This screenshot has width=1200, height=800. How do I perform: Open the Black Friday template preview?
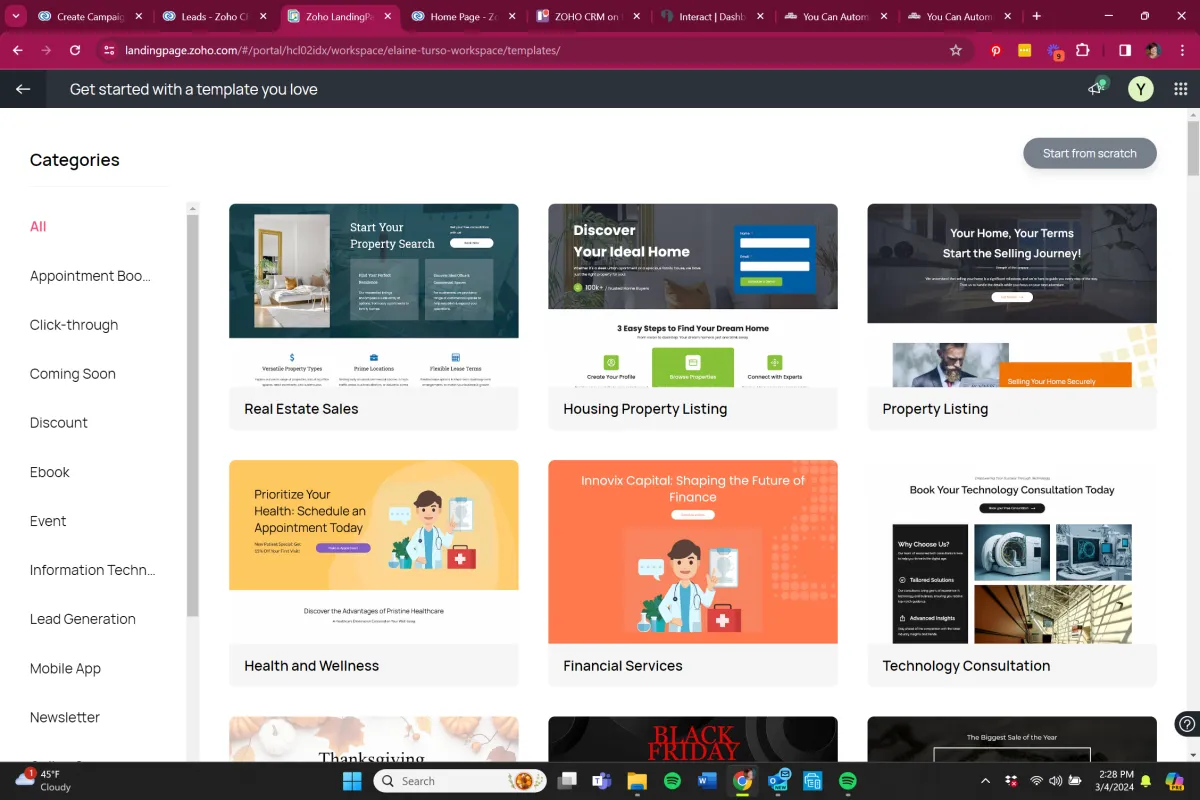tap(693, 739)
